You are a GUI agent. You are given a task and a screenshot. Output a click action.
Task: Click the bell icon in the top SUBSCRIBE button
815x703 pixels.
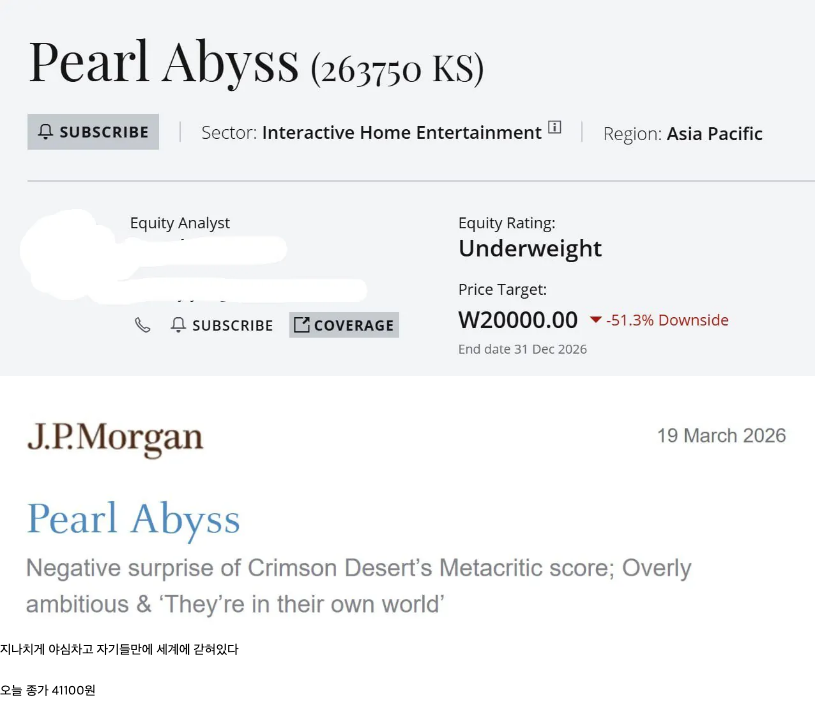[x=46, y=132]
